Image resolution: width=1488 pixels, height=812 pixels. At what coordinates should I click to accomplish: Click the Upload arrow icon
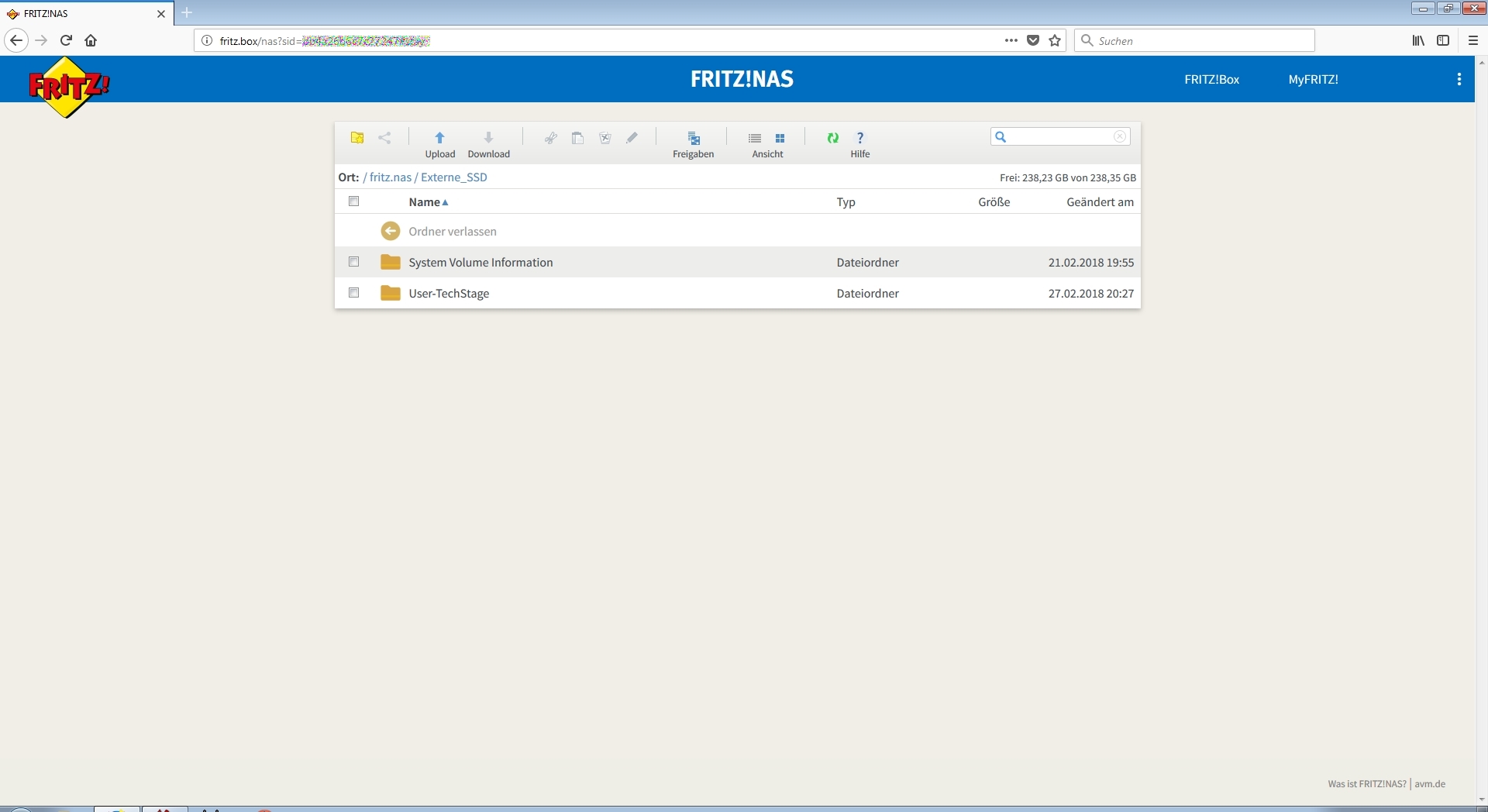[439, 138]
